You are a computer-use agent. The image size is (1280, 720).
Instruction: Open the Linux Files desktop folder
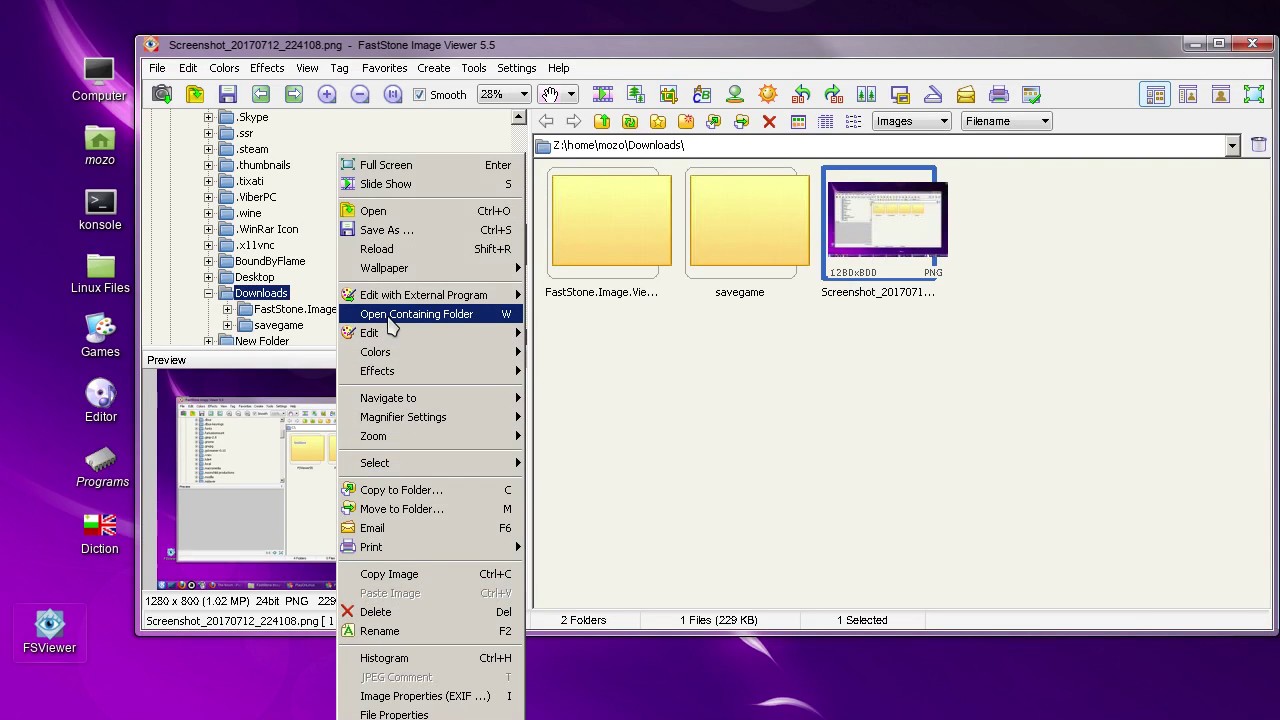(100, 273)
